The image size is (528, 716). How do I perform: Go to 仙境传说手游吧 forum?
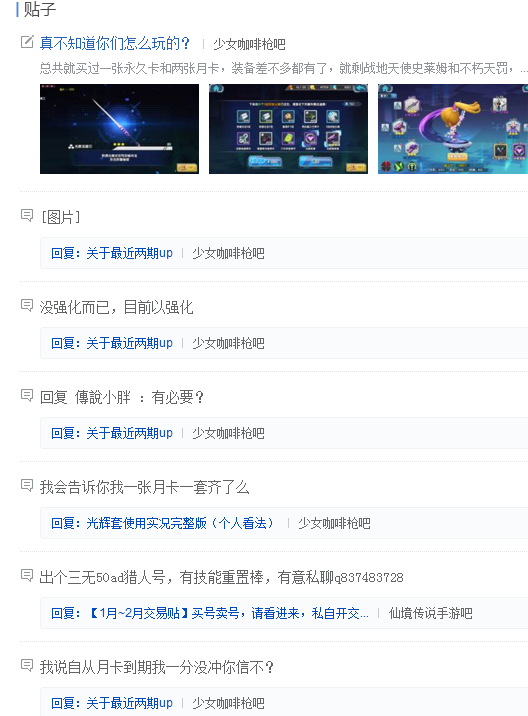[430, 613]
